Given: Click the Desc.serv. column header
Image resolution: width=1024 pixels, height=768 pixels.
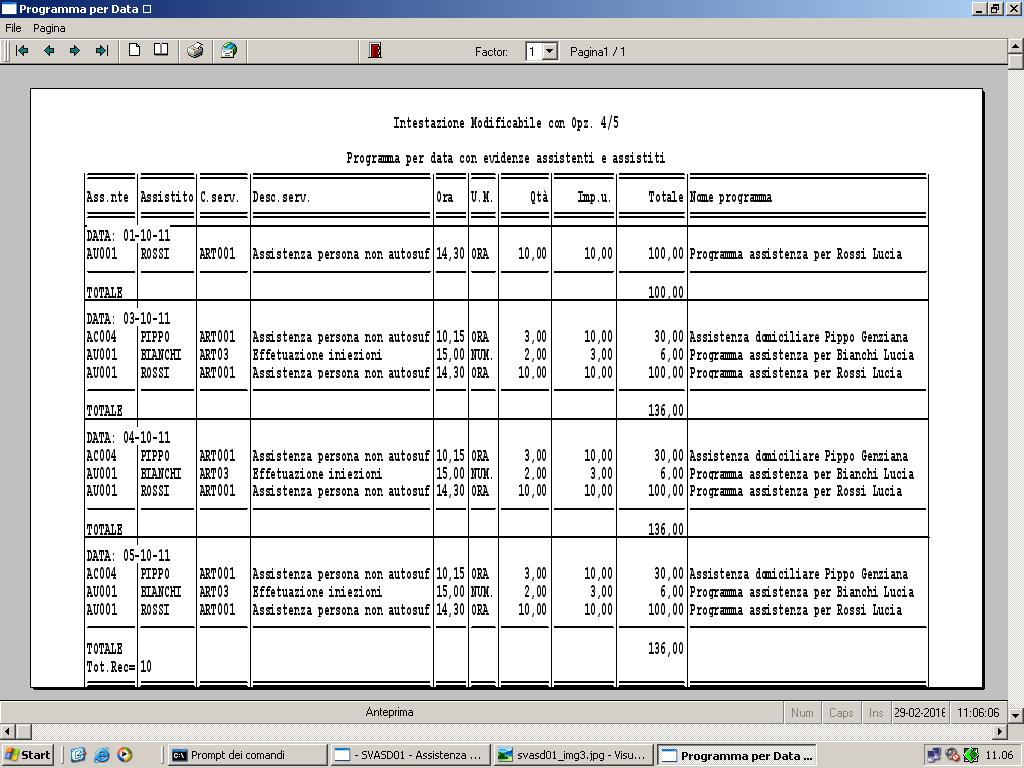Looking at the screenshot, I should point(281,197).
